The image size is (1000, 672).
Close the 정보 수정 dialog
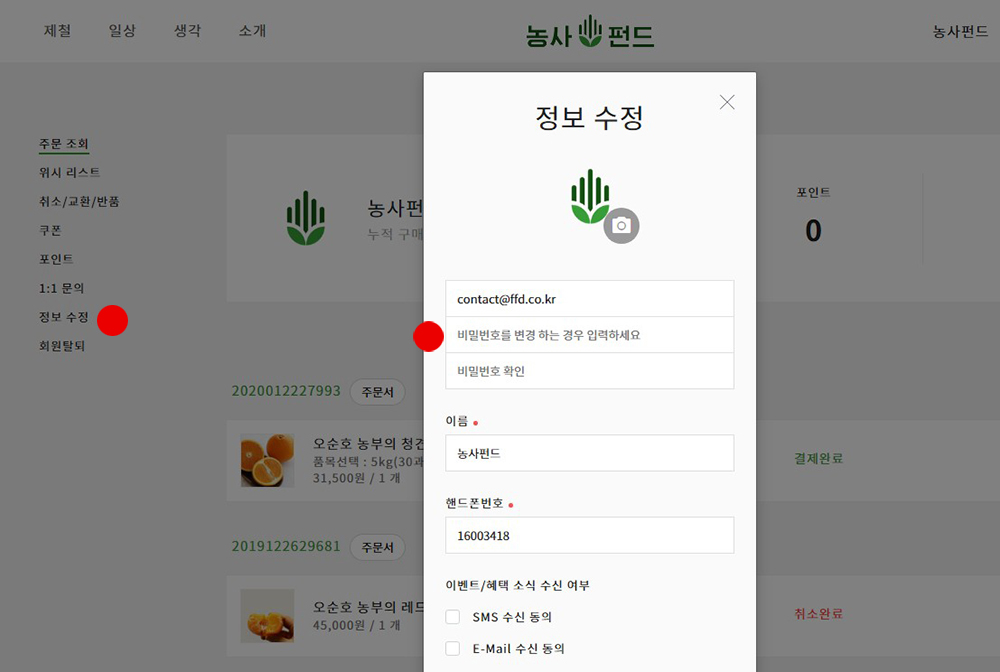727,102
